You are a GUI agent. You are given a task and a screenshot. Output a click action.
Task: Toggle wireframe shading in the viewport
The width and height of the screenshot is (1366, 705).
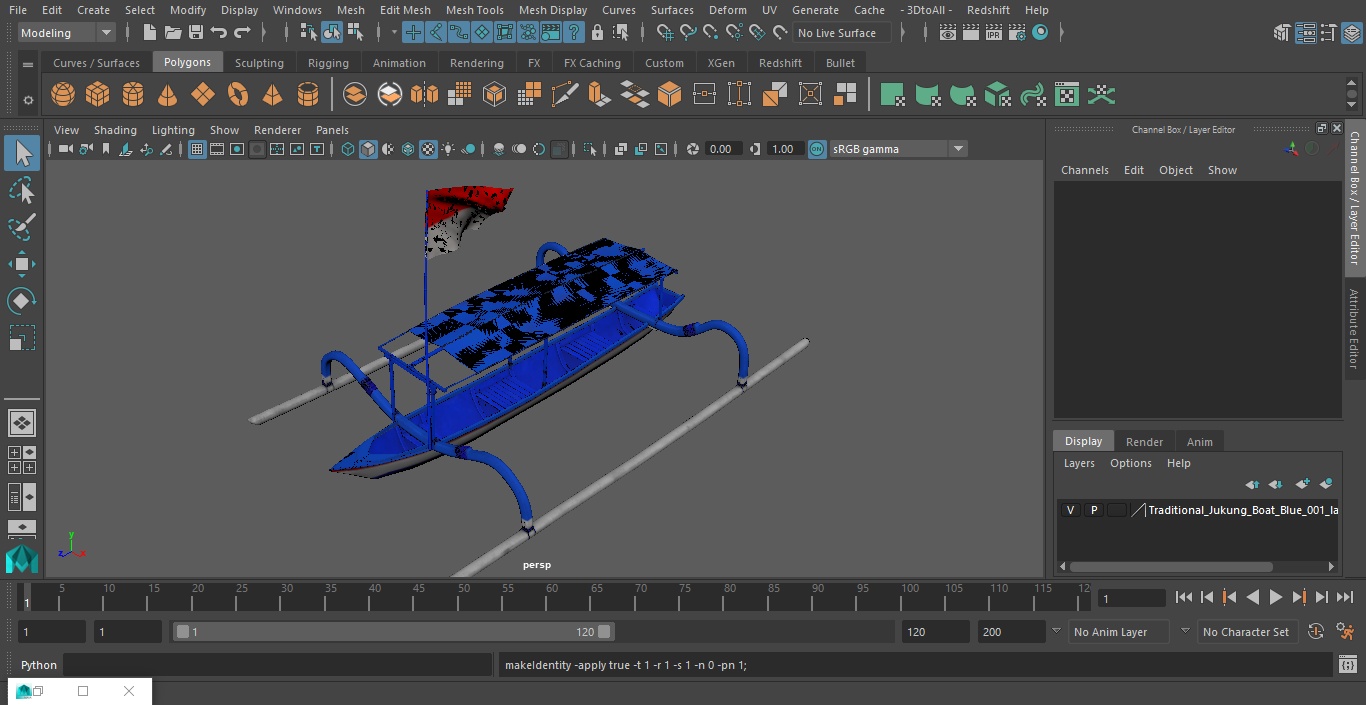[x=348, y=149]
